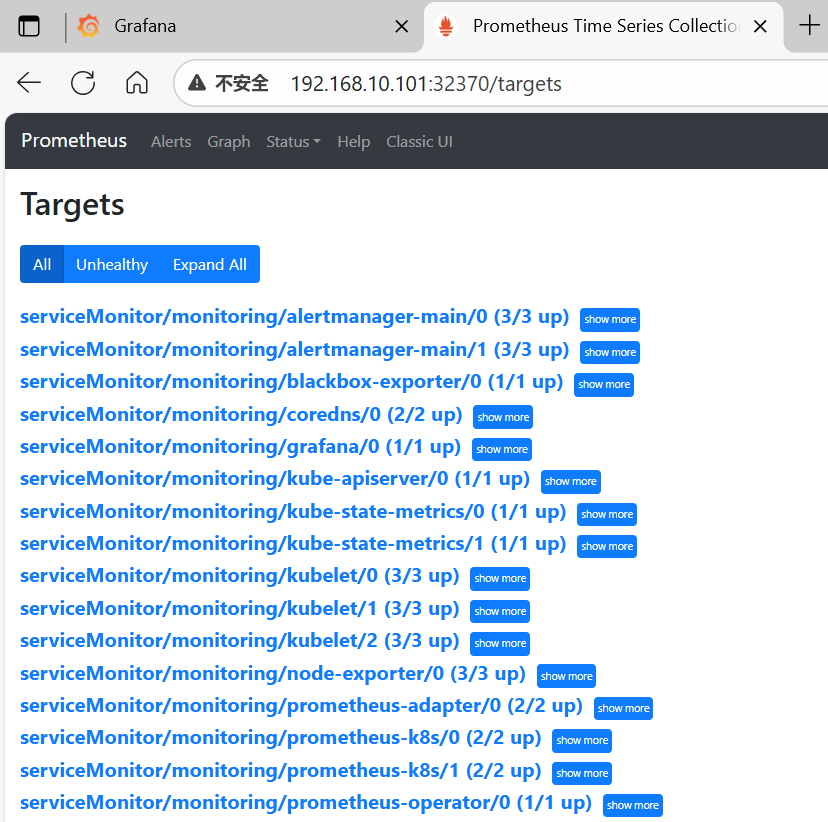The width and height of the screenshot is (828, 822).
Task: Show more for kube-state-metrics/1
Action: click(x=607, y=546)
